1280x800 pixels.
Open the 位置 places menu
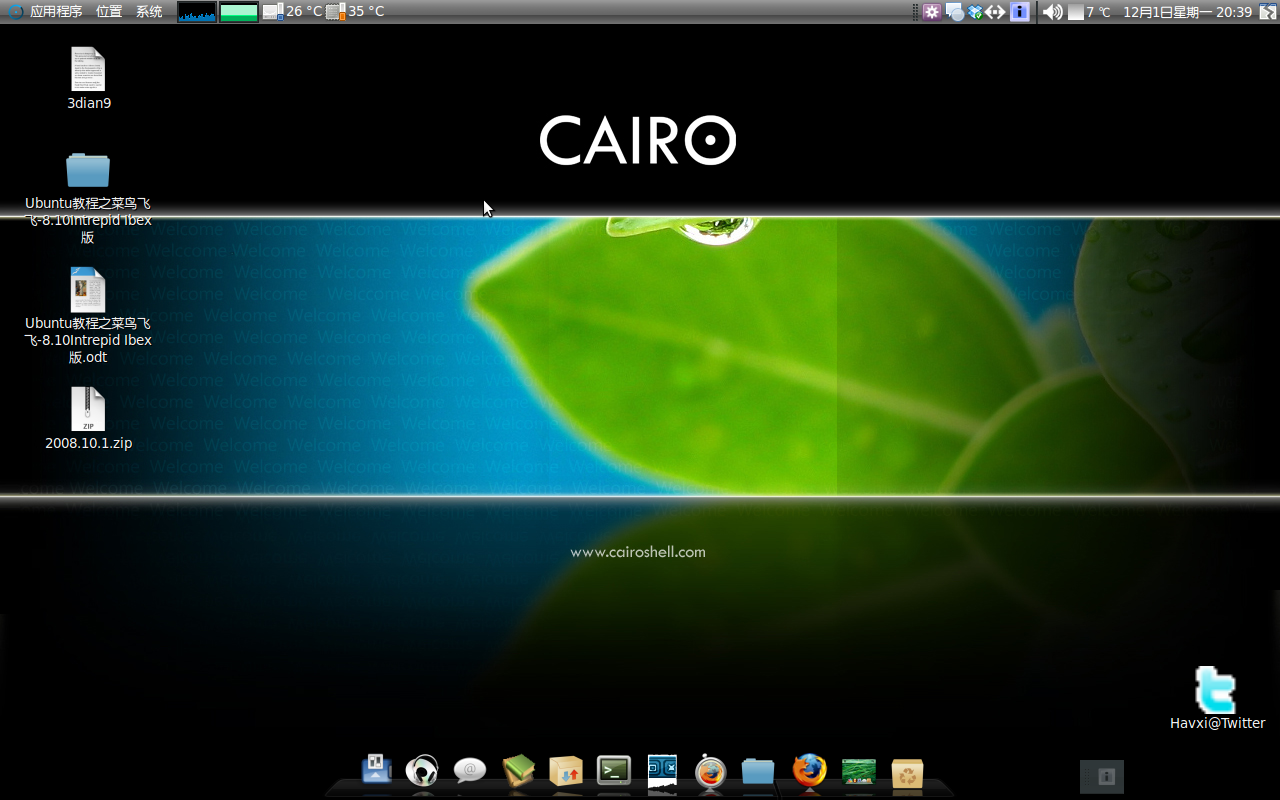tap(109, 12)
